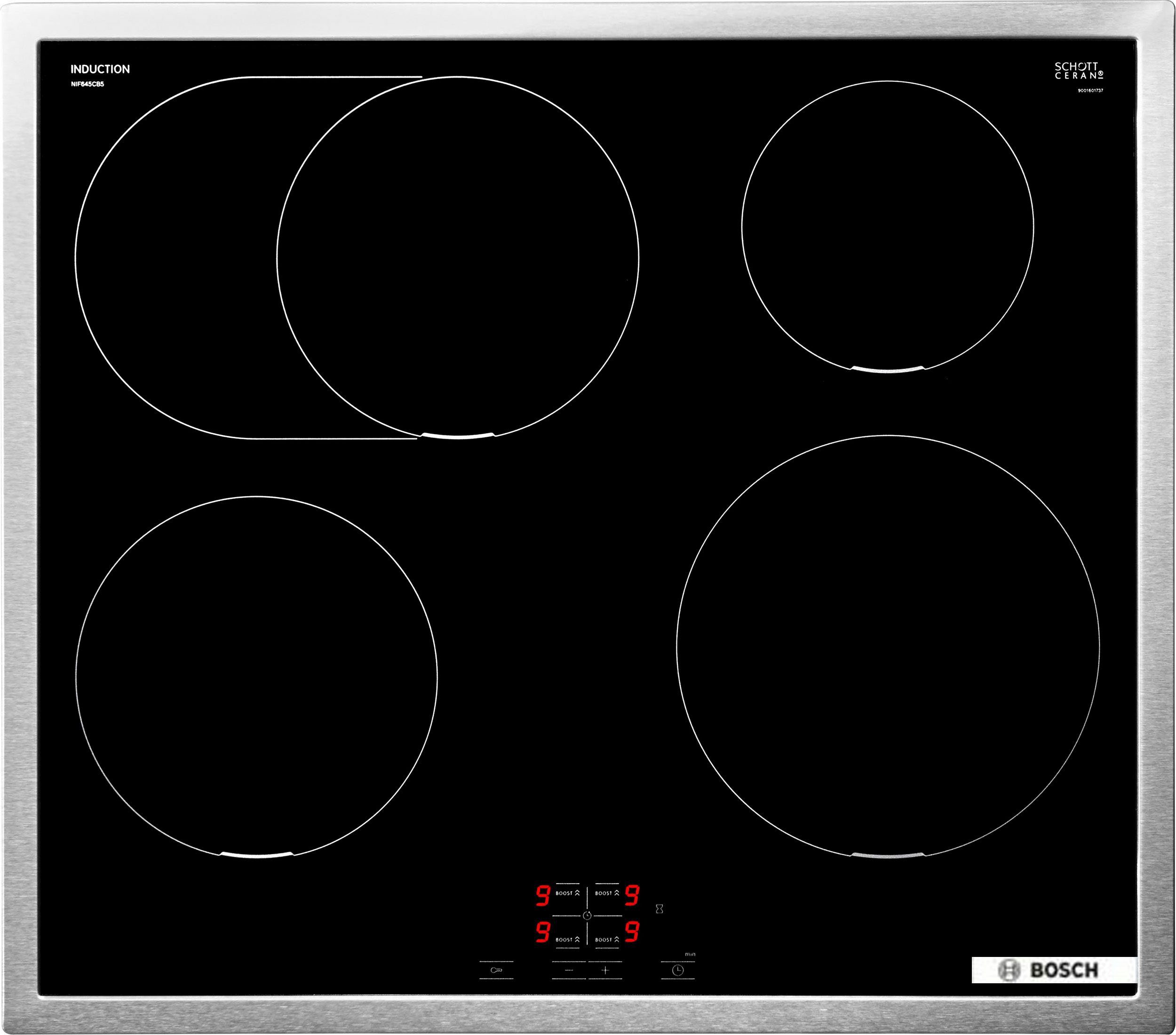Enable Boost for the rear-left zone
1176x1035 pixels.
click(567, 893)
